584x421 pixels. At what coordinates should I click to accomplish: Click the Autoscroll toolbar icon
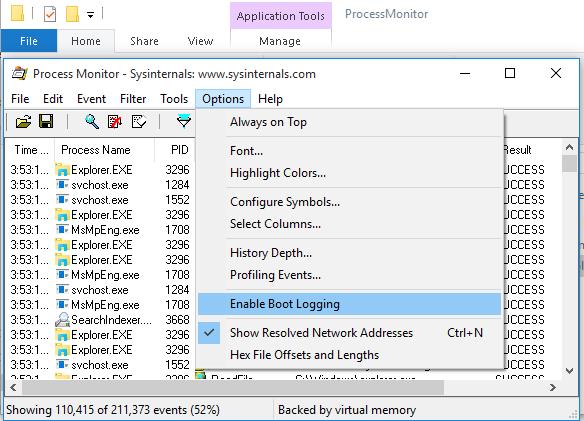(x=115, y=121)
